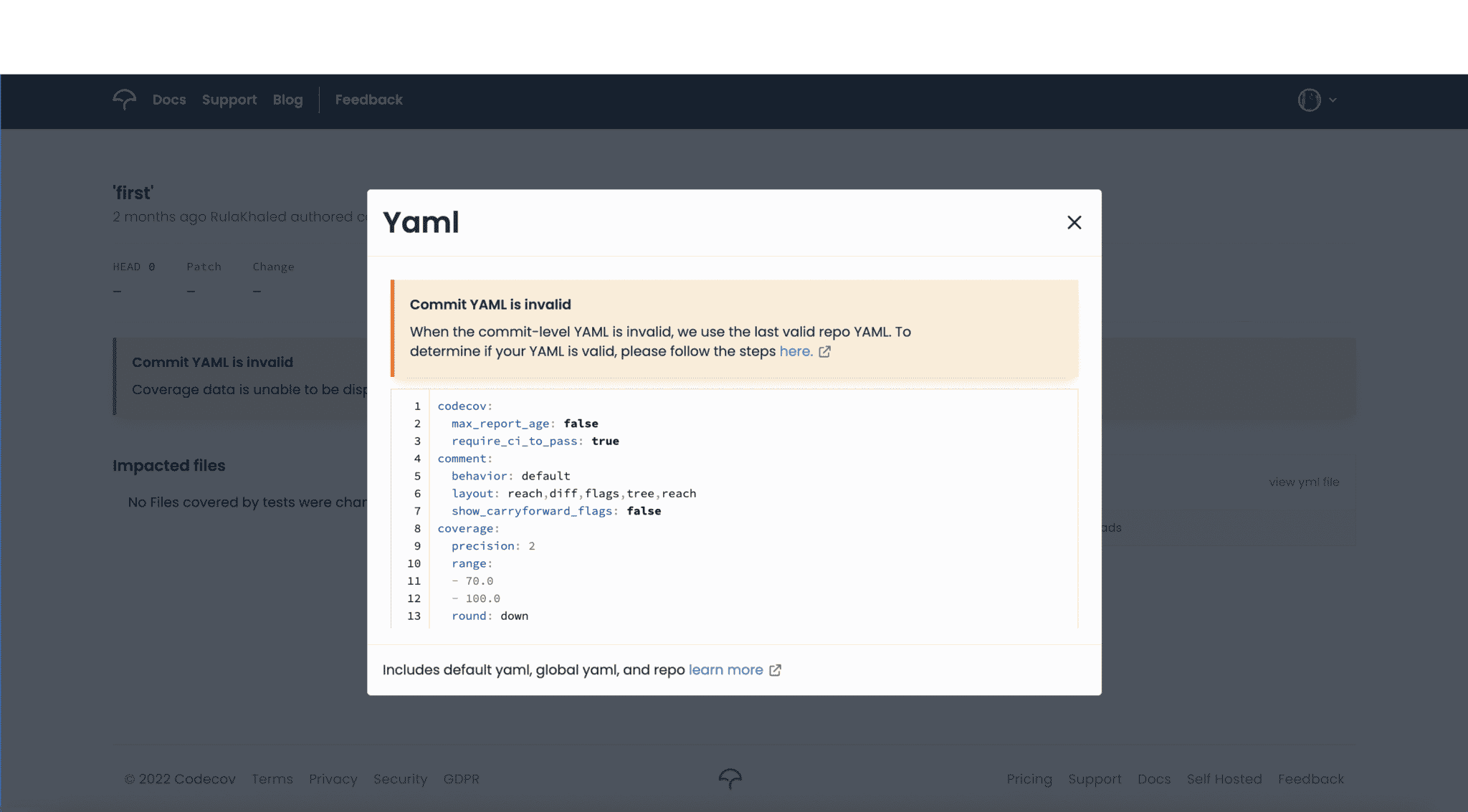Screen dimensions: 1468x812
Task: Follow the "here." link in the warning
Action: point(795,351)
